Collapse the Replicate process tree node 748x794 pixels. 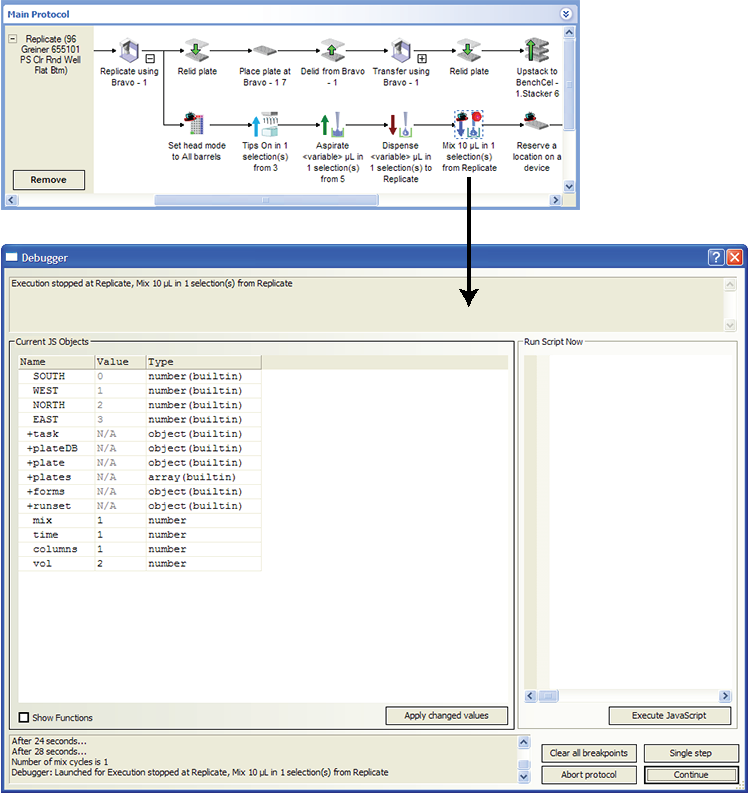point(13,39)
